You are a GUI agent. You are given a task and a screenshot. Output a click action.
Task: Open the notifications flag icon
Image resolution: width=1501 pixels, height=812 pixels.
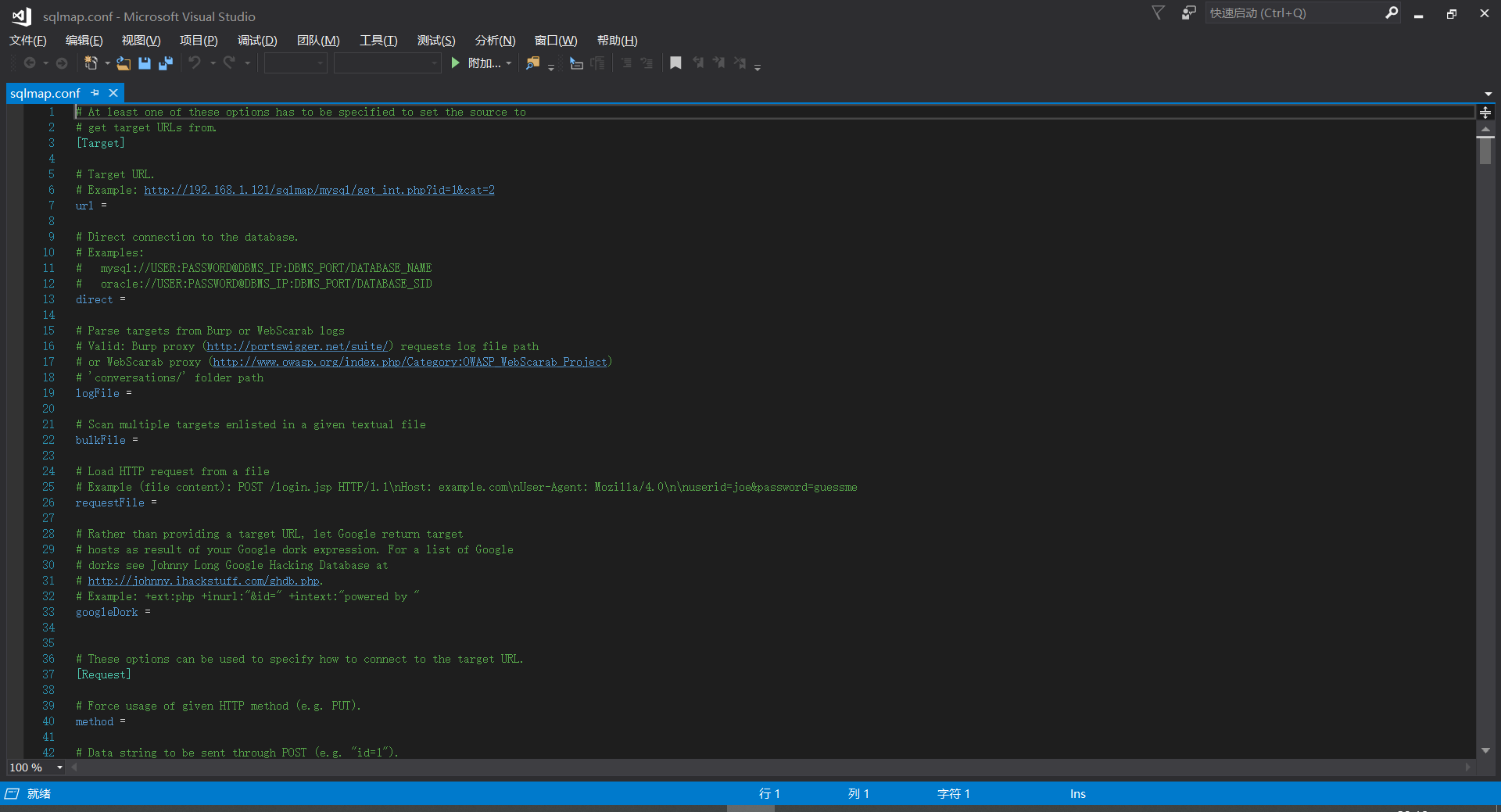pos(1159,13)
